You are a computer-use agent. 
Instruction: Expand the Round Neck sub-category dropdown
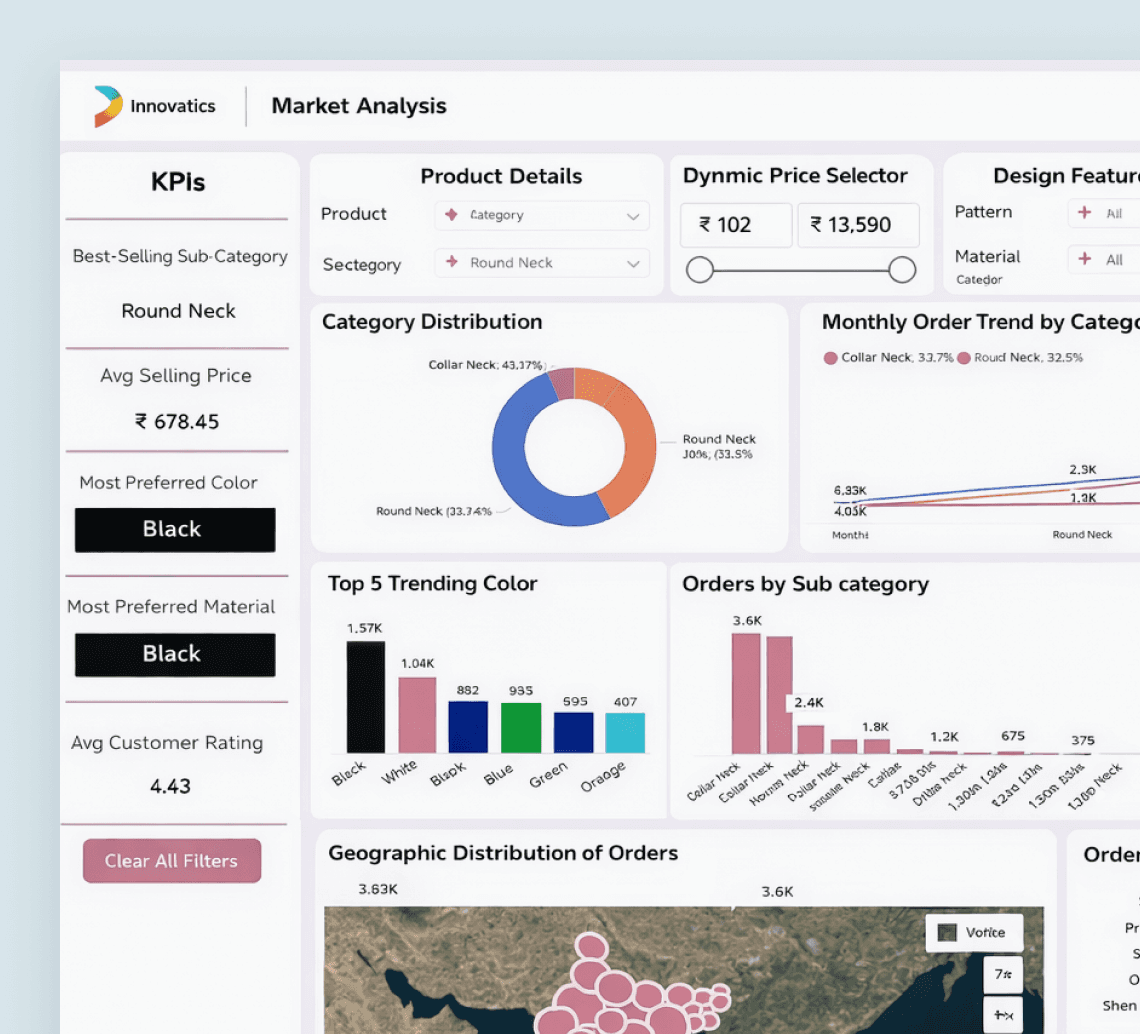[x=542, y=262]
